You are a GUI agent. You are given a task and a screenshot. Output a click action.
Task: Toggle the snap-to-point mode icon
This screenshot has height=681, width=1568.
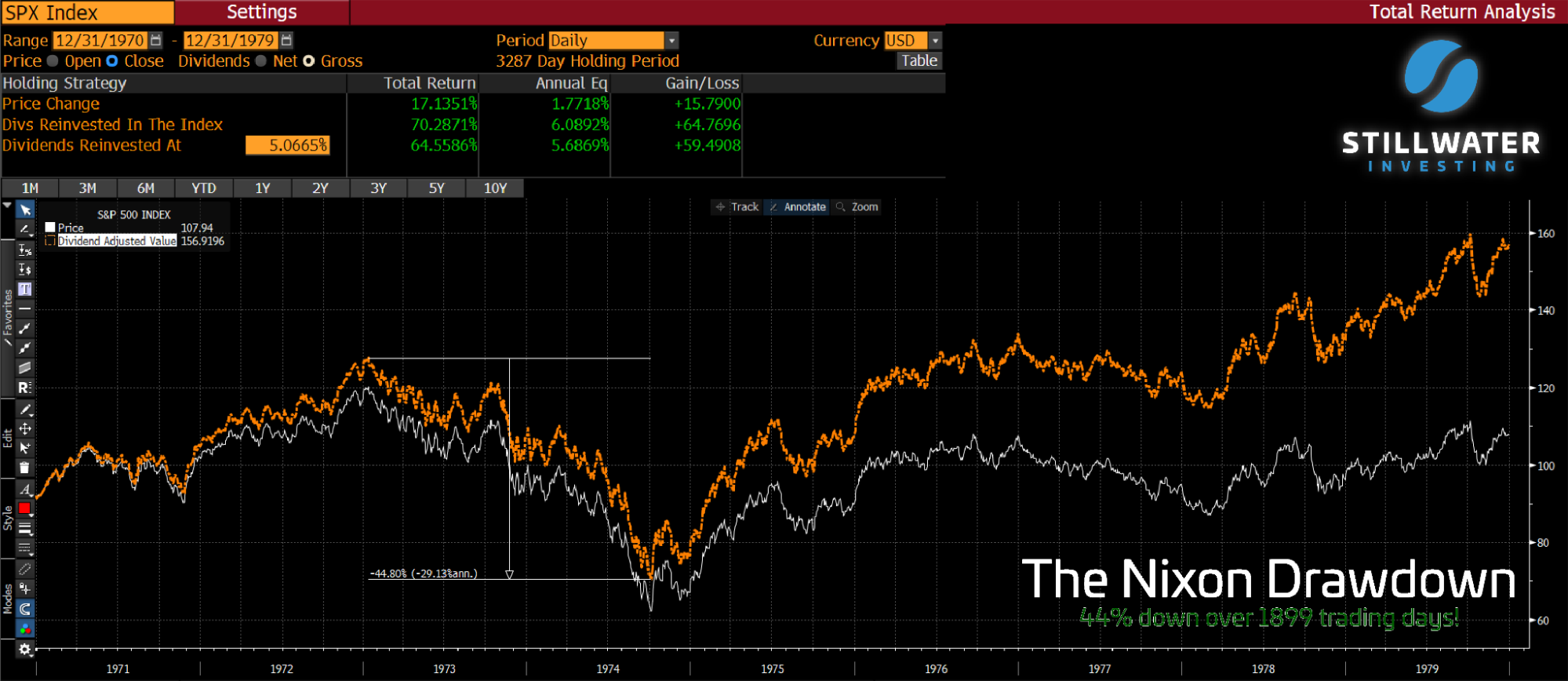point(25,588)
